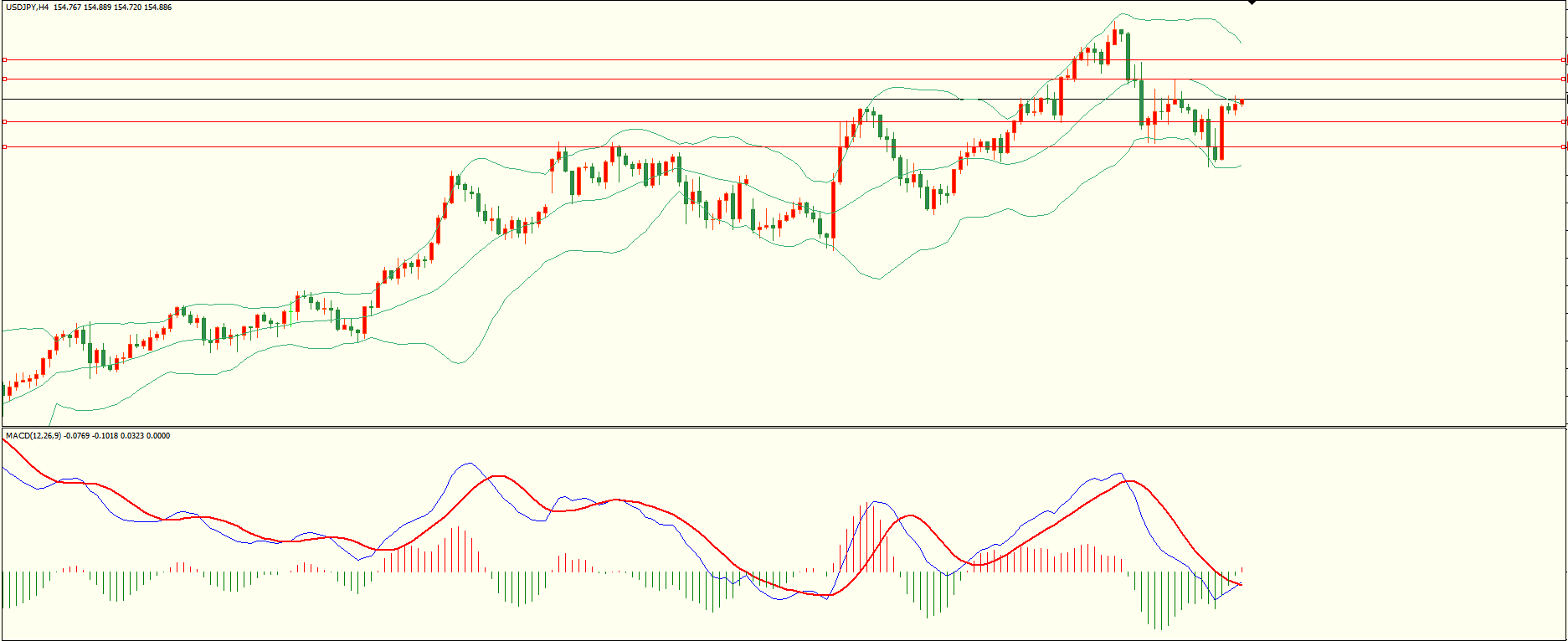Click the MACD(12,26,9) indicator label
Screen dimensions: 1568x641
coord(33,436)
